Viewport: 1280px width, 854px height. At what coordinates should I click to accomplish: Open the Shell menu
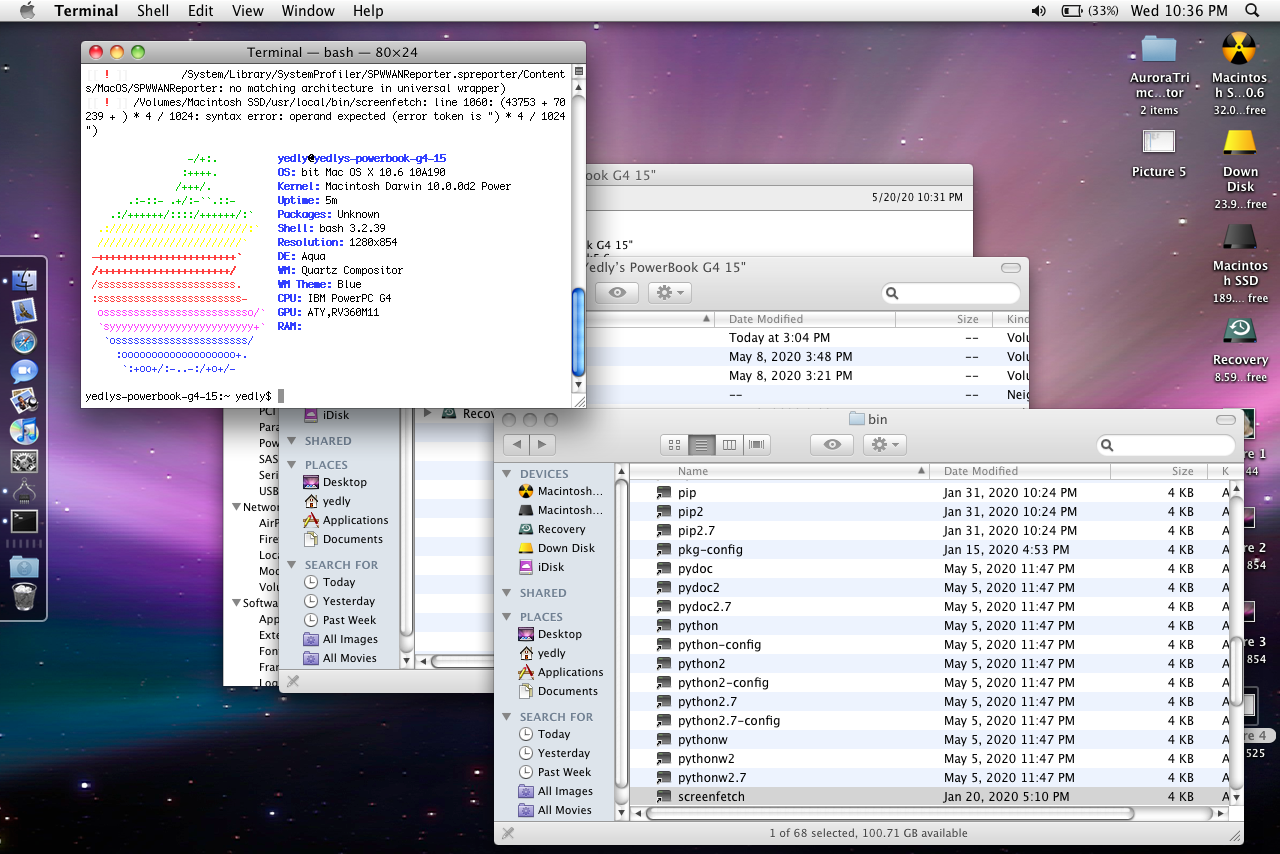pos(153,11)
